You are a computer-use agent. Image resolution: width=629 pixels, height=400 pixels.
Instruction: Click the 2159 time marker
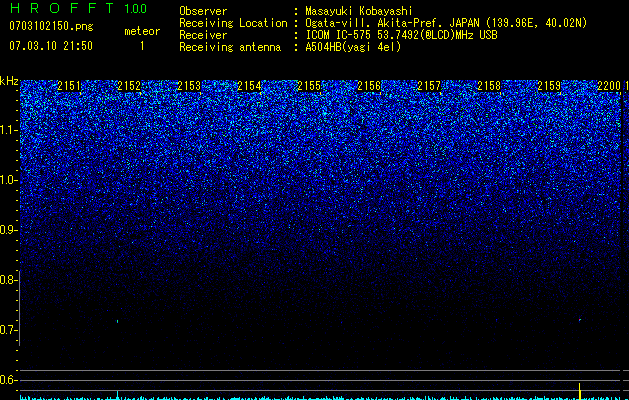[x=549, y=86]
